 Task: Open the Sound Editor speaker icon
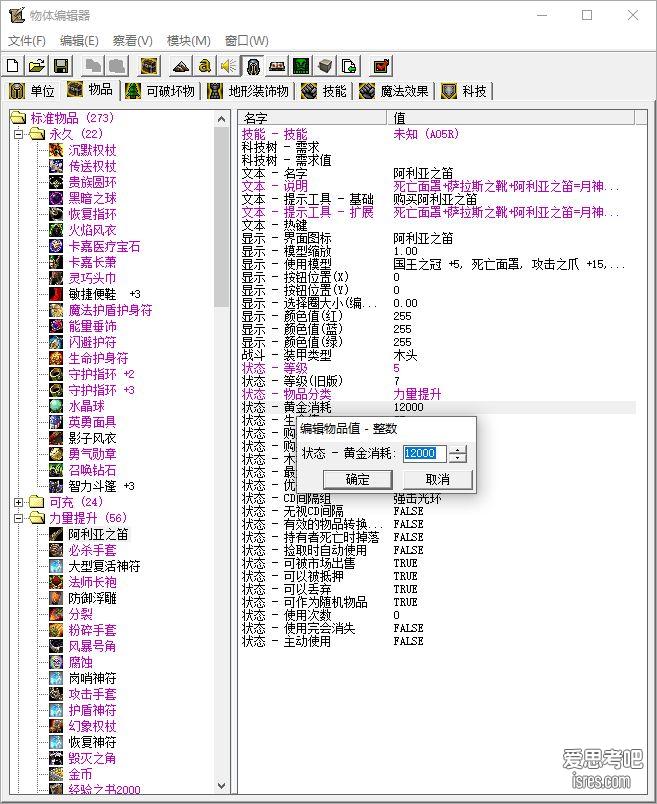(x=229, y=66)
